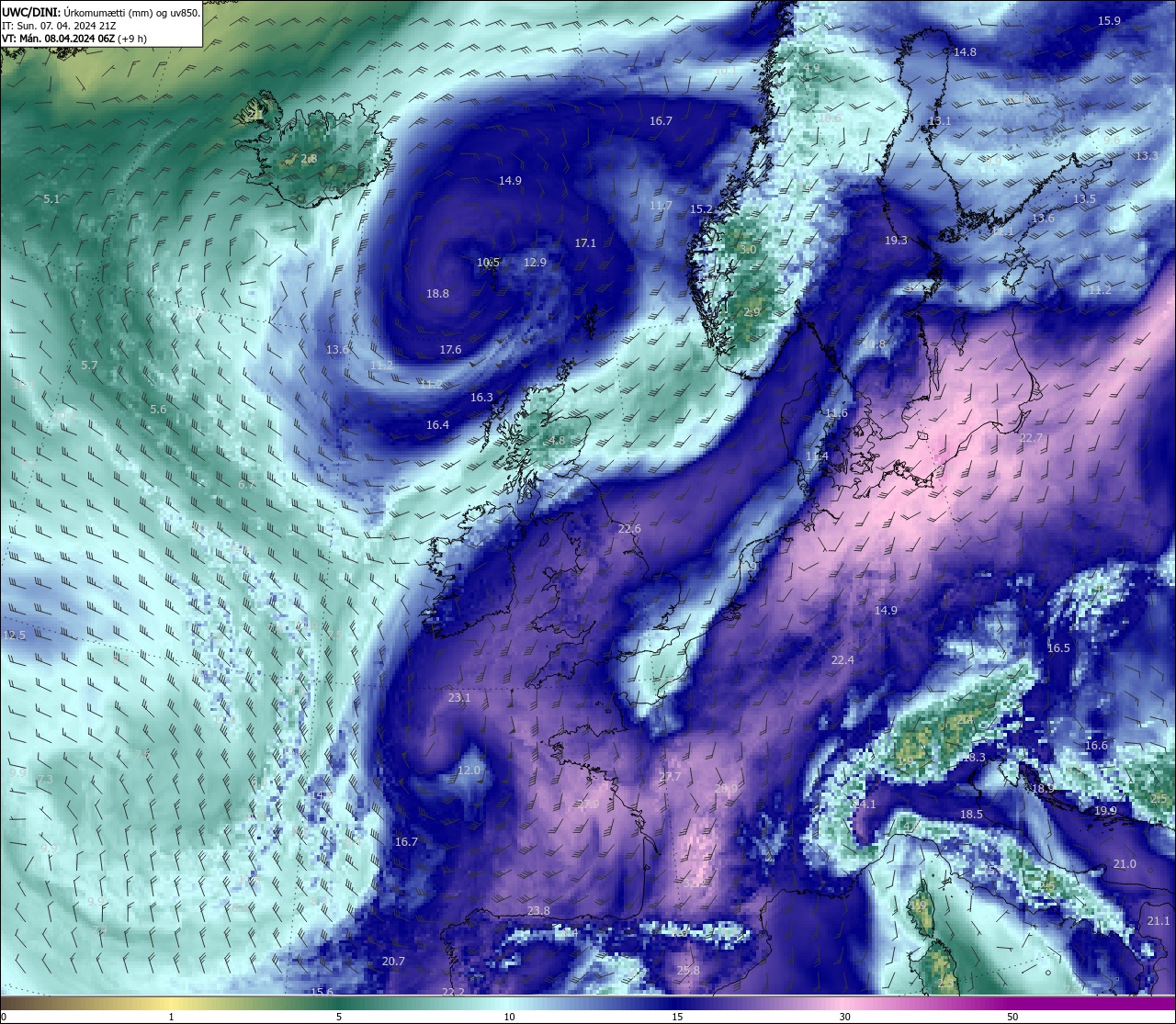This screenshot has height=1024, width=1176.
Task: Click the 5.6 value label on the map
Action: pyautogui.click(x=158, y=410)
